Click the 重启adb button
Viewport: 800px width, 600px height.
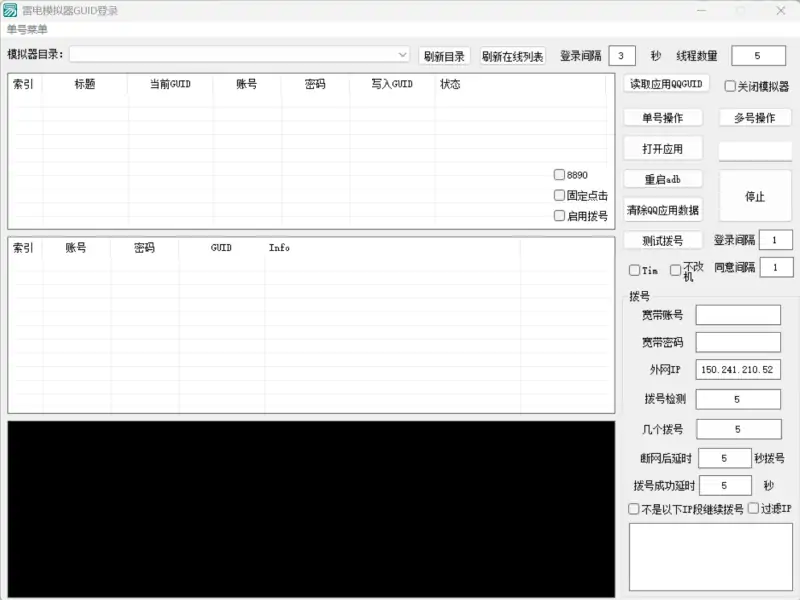pyautogui.click(x=664, y=180)
